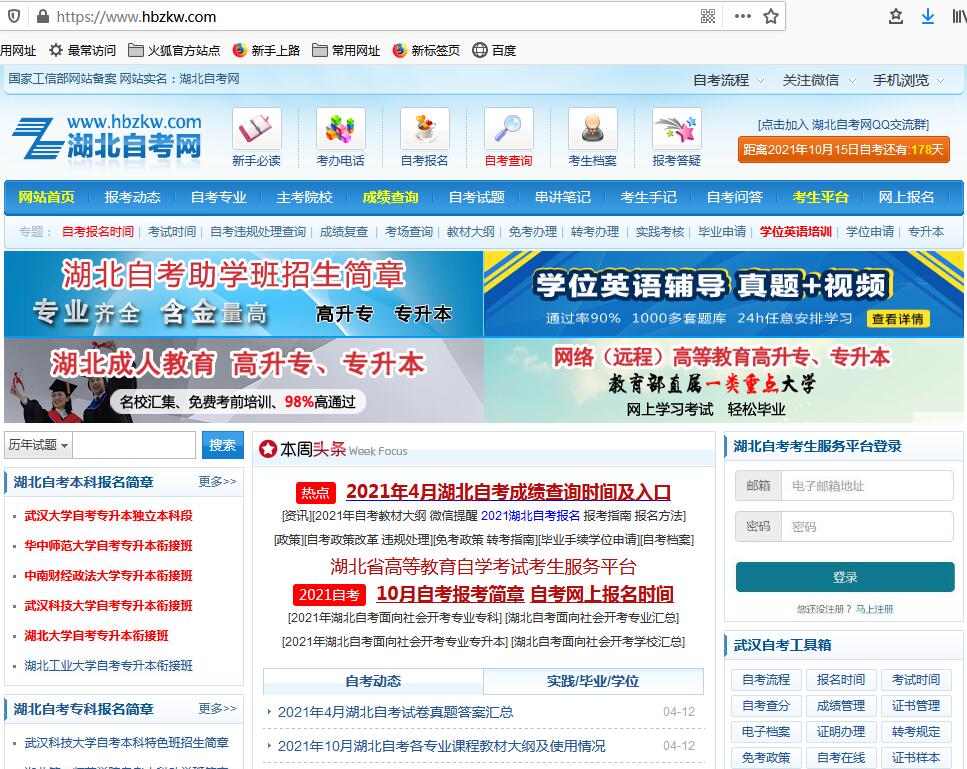The height and width of the screenshot is (769, 967).
Task: Open the downloads arrow icon
Action: tap(928, 17)
